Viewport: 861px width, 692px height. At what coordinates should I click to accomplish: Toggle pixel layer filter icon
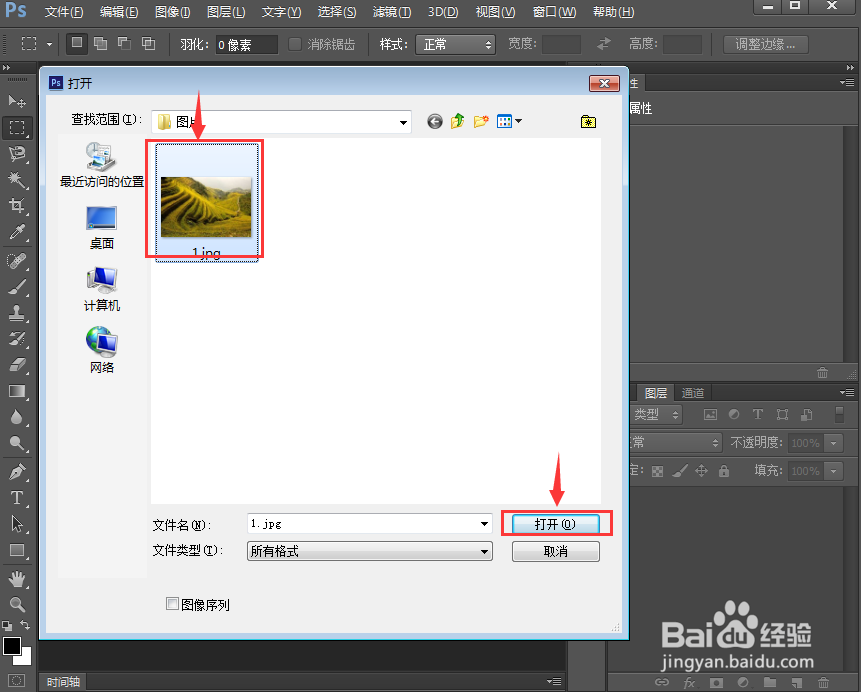[x=710, y=415]
